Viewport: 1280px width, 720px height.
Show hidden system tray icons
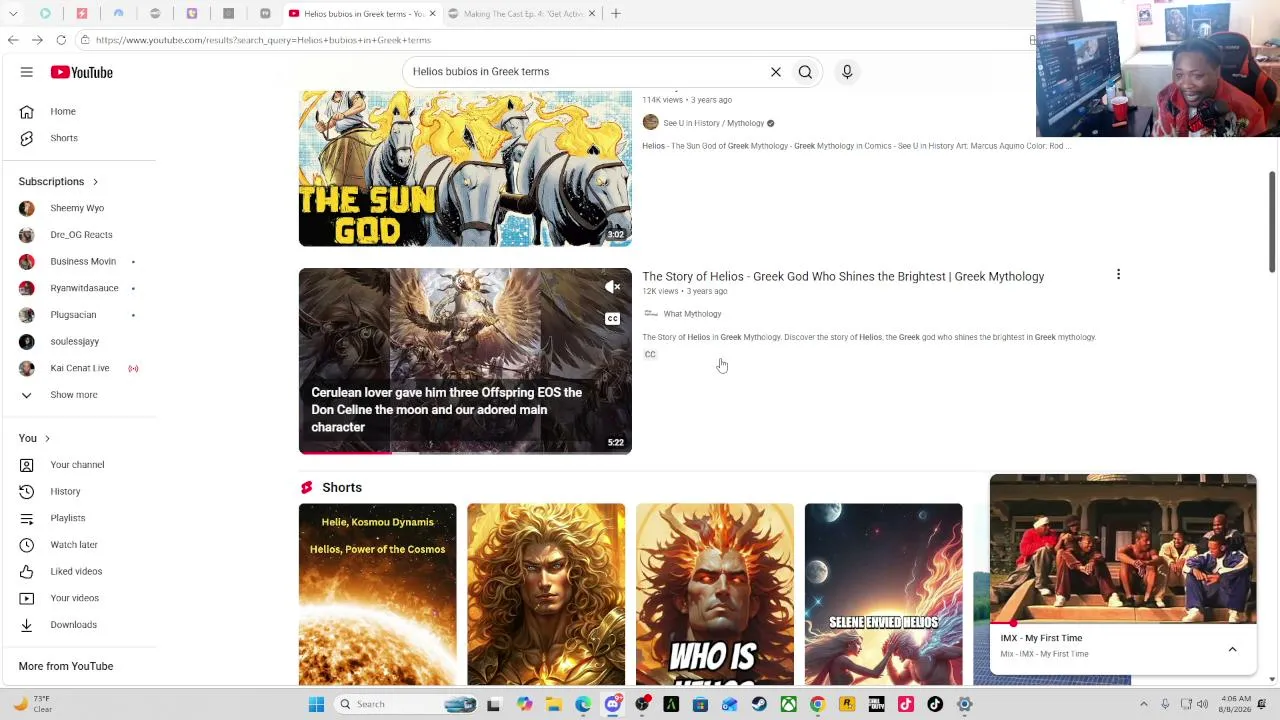(x=1144, y=704)
